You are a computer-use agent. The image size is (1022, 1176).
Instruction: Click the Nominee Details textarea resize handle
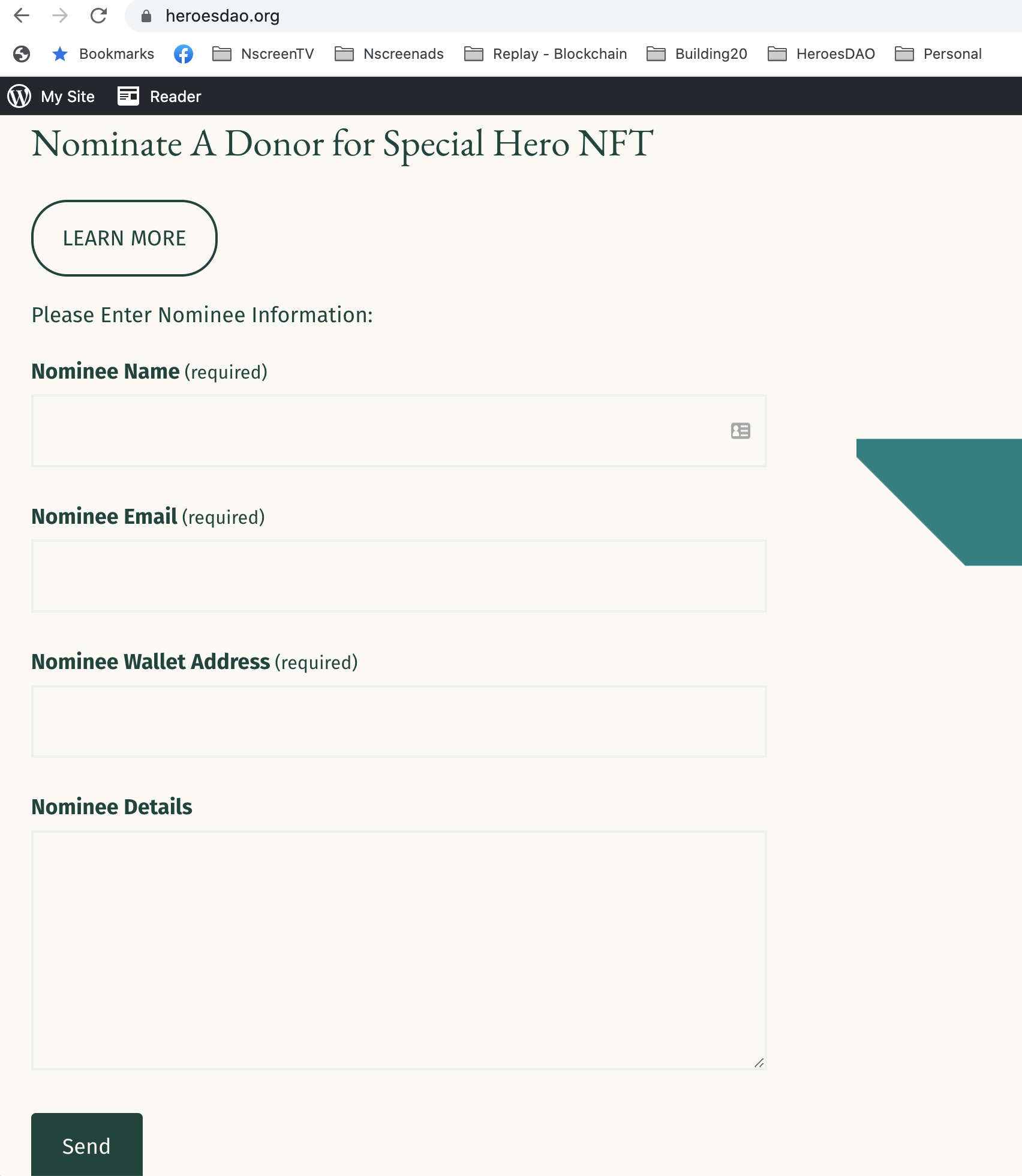[x=759, y=1063]
